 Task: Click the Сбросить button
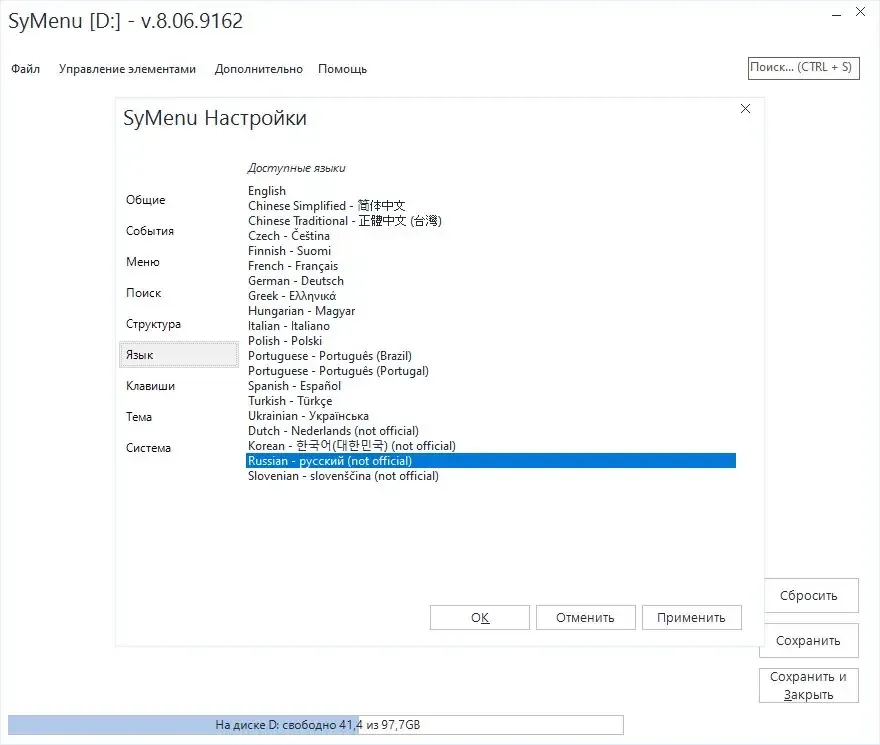[x=811, y=596]
